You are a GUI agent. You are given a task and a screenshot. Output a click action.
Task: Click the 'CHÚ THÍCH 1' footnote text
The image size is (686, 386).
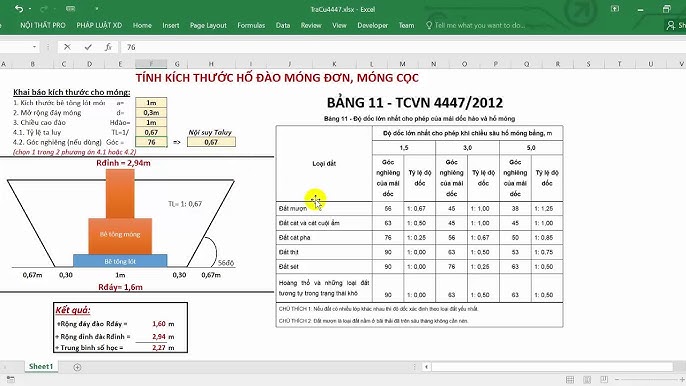[378, 309]
